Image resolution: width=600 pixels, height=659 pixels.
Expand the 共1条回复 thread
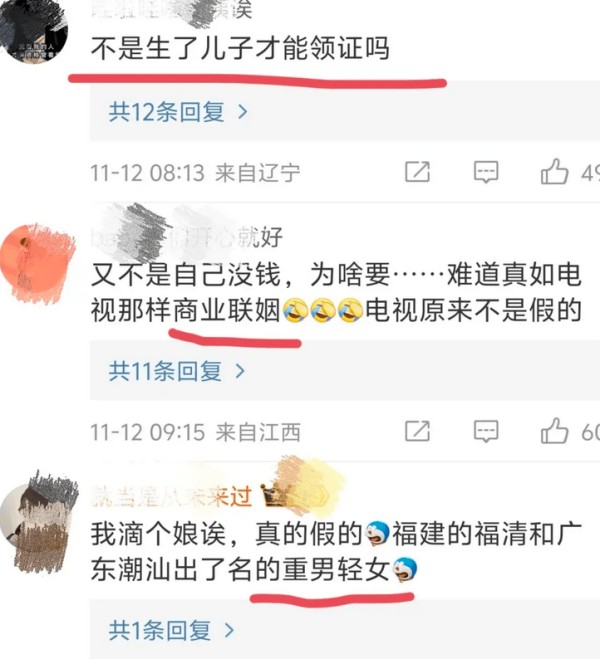171,630
